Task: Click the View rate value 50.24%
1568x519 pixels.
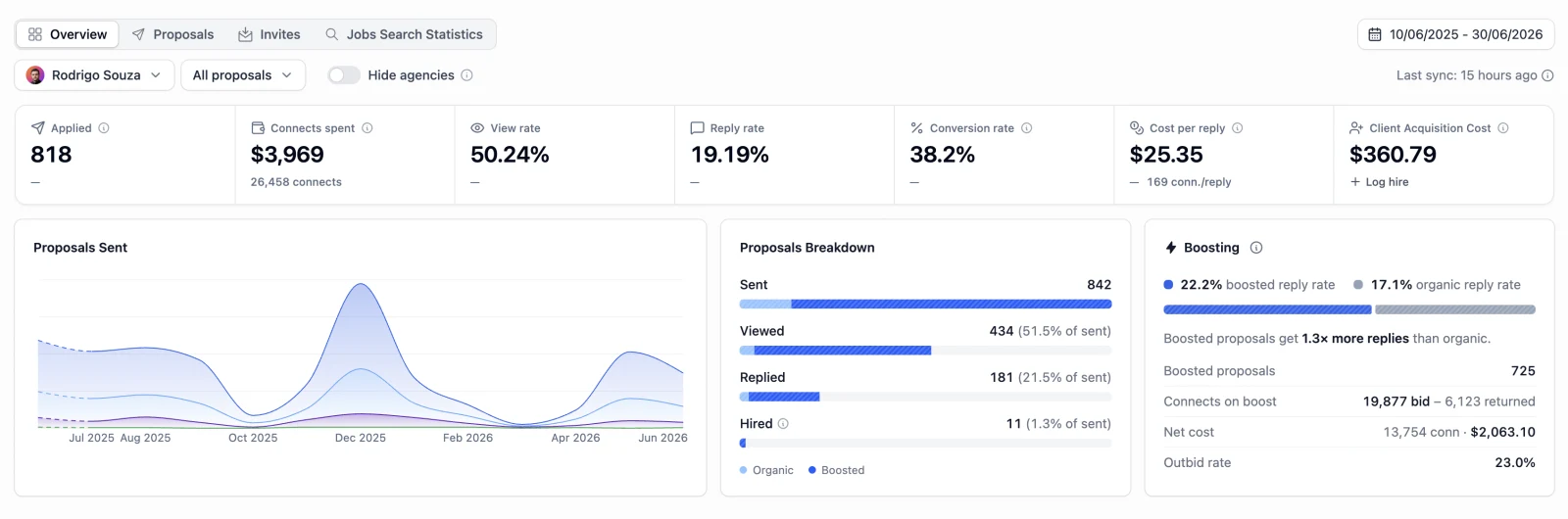Action: point(510,155)
